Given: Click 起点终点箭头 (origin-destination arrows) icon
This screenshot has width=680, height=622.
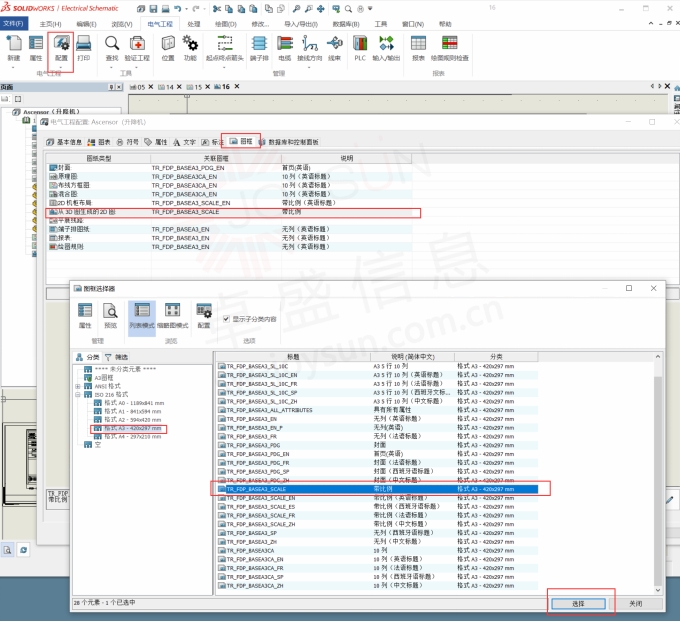Looking at the screenshot, I should [225, 48].
